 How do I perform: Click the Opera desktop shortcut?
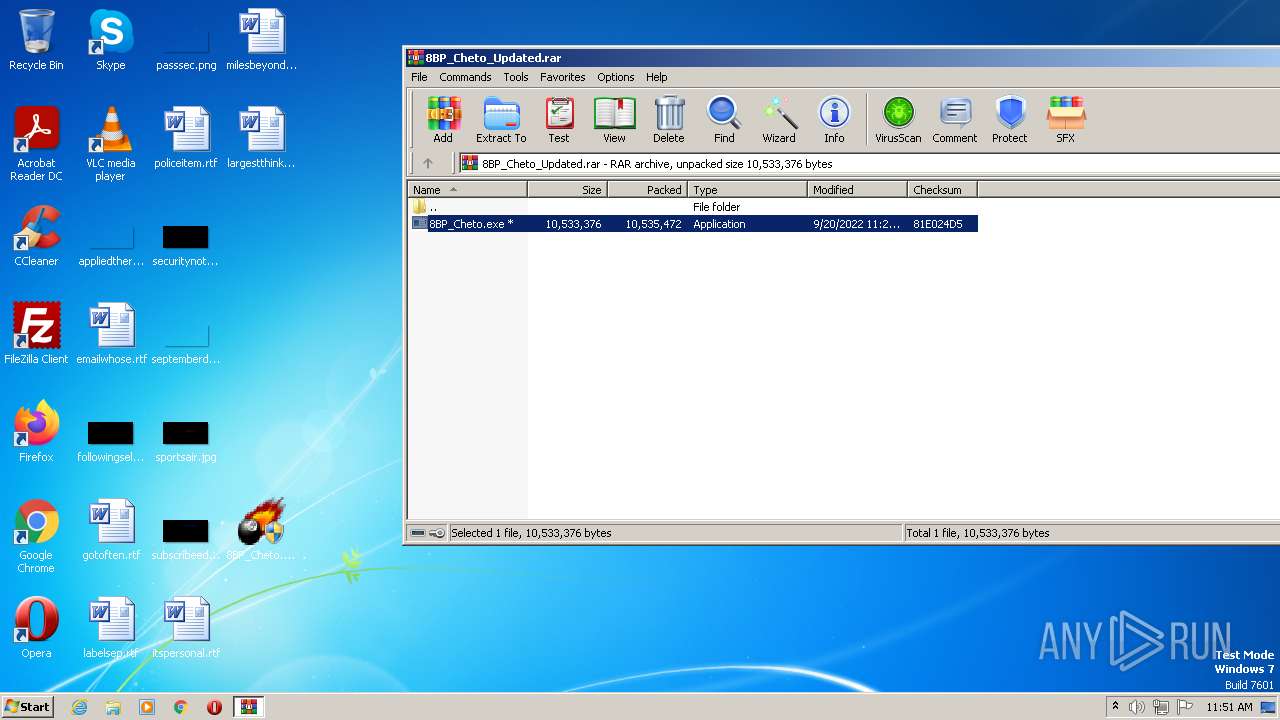coord(36,628)
